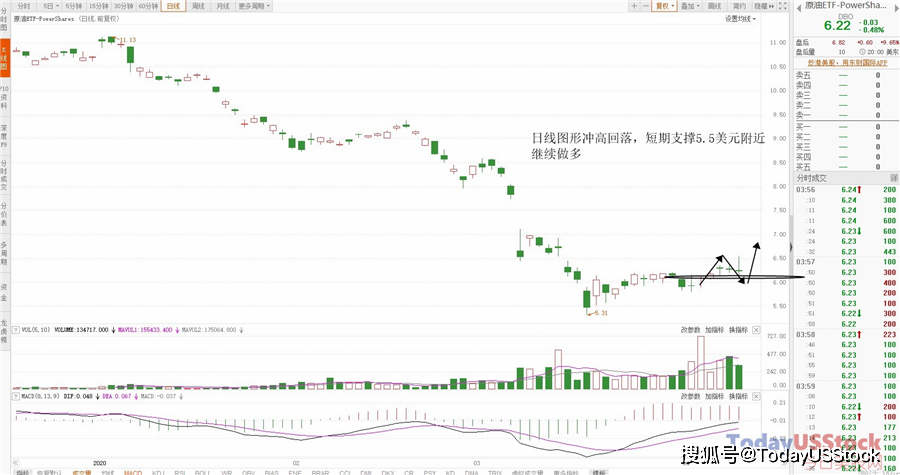The width and height of the screenshot is (900, 475).
Task: Click 加指标 in the MACD panel
Action: (714, 396)
